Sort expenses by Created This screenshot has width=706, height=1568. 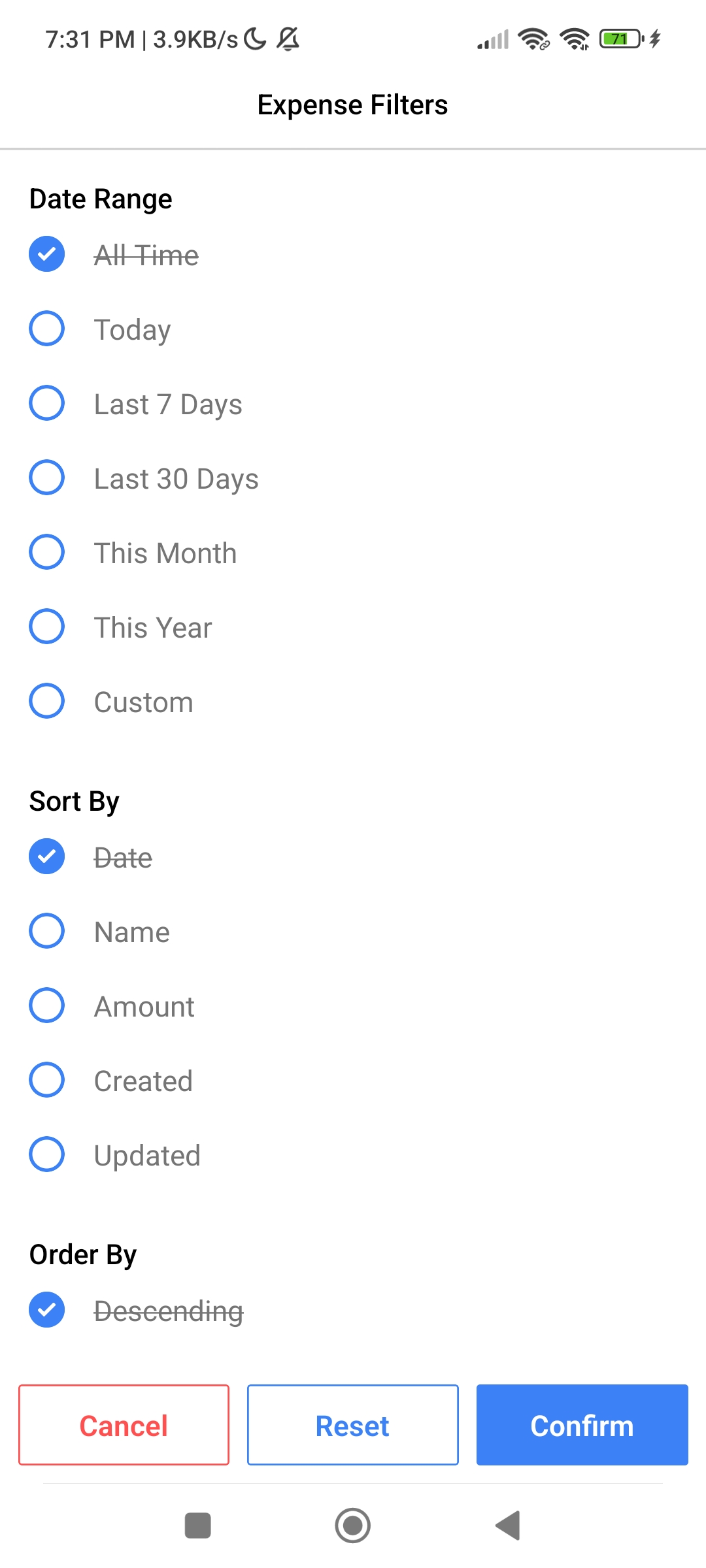pos(47,1080)
